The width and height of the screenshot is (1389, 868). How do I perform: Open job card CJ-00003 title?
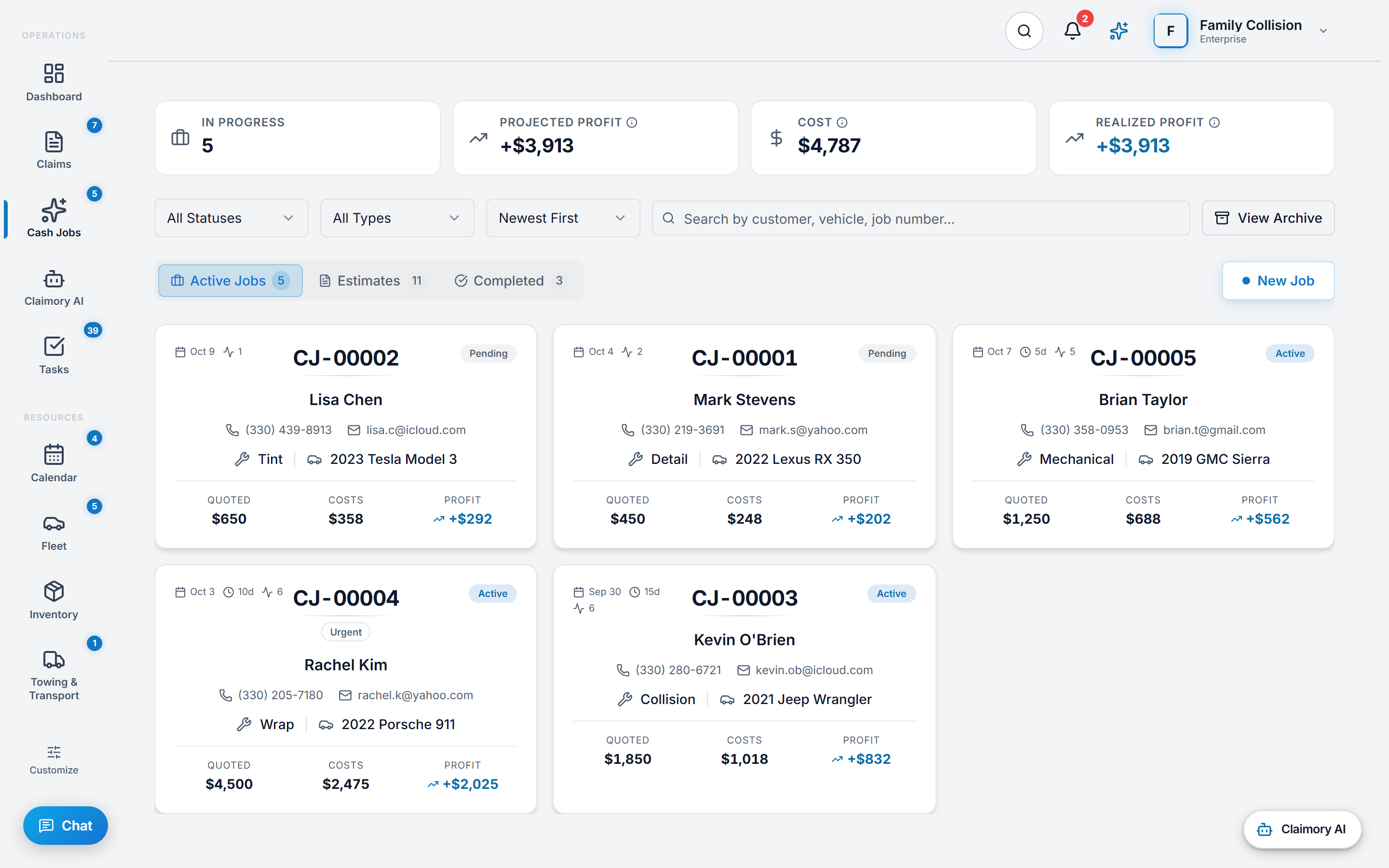pos(745,598)
